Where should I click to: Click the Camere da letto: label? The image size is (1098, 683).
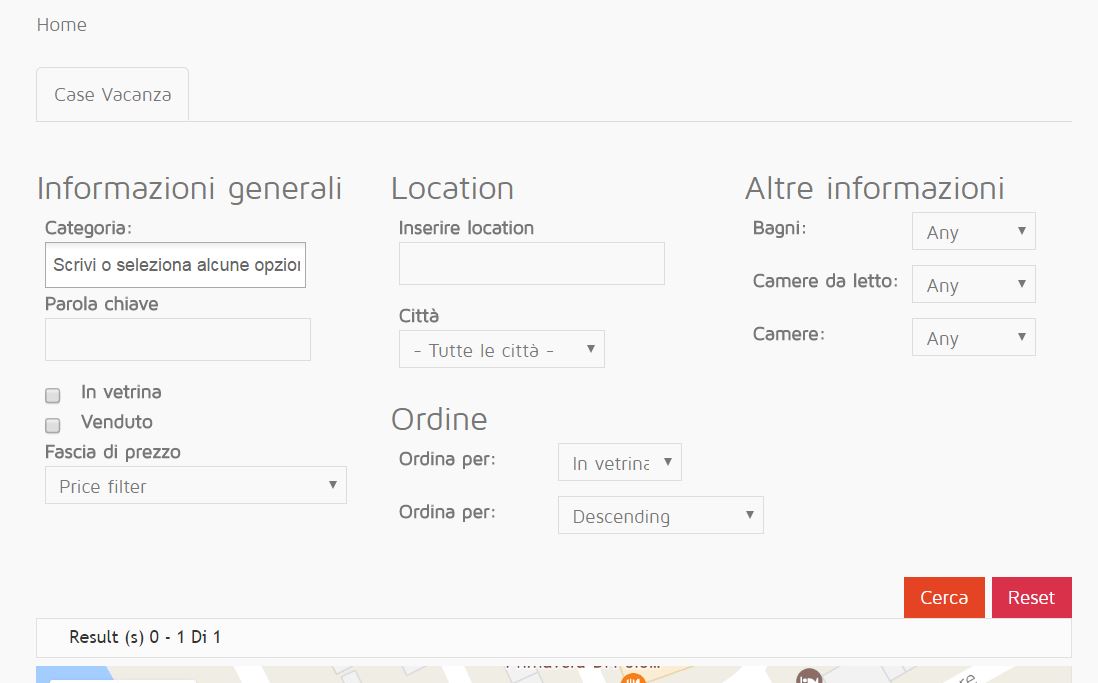pos(826,281)
